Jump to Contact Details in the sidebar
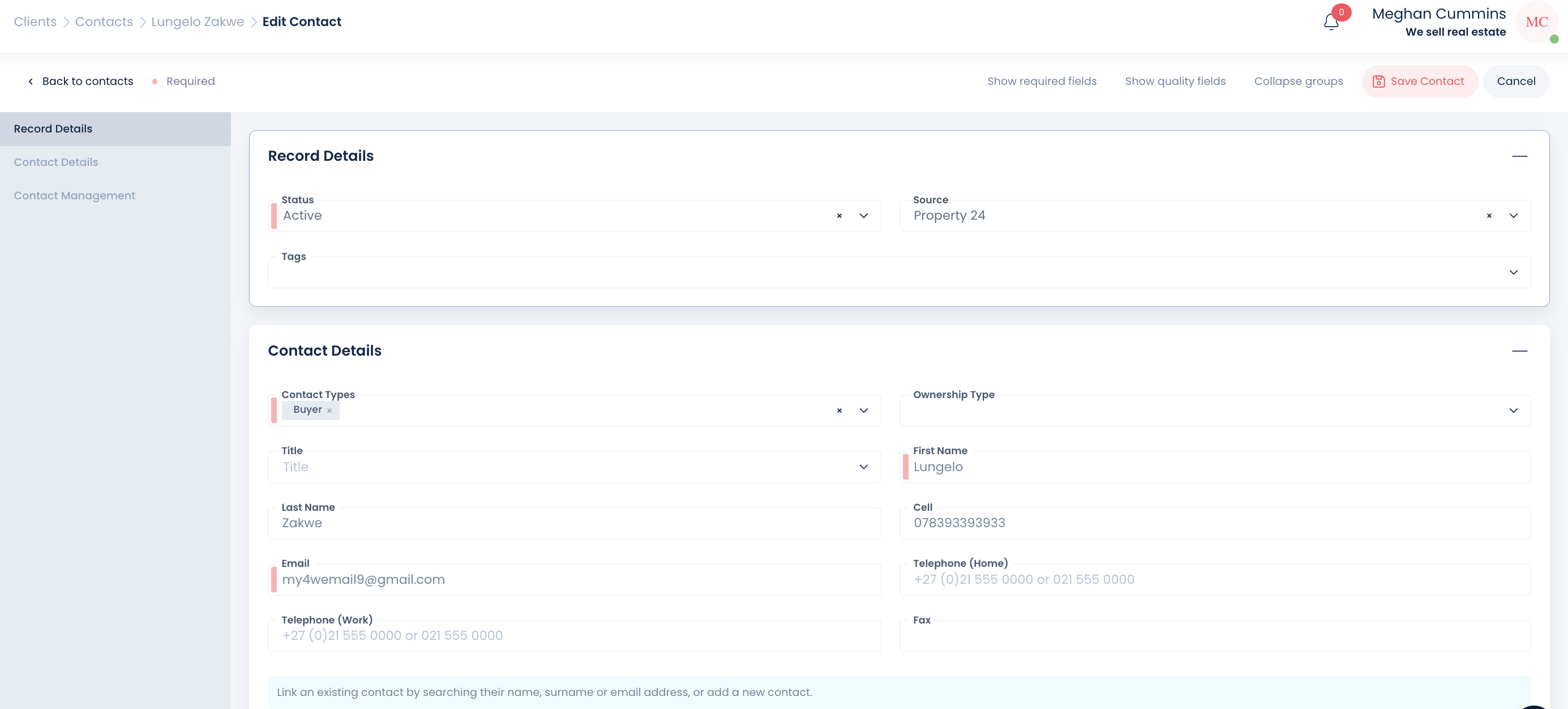Viewport: 1568px width, 709px height. [56, 162]
